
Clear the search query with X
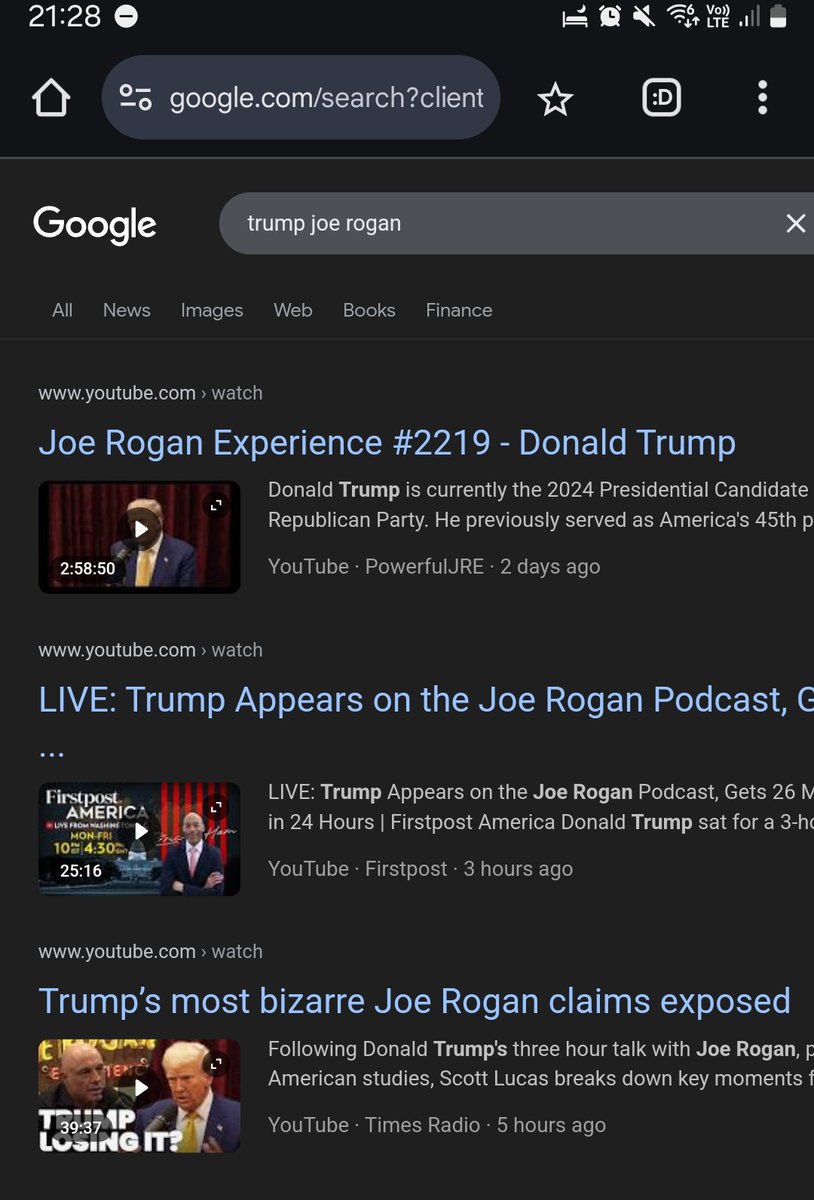tap(796, 223)
